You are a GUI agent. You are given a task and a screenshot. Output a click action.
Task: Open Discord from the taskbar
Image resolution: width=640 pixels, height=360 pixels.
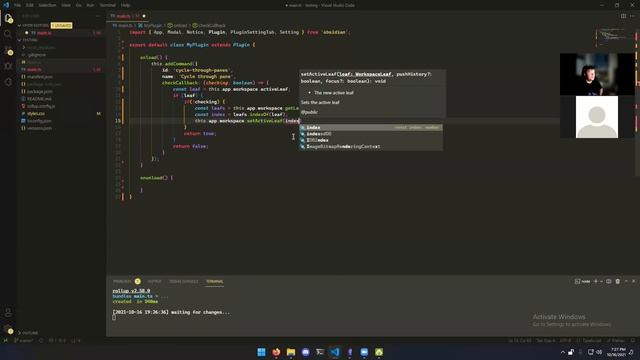[x=305, y=352]
